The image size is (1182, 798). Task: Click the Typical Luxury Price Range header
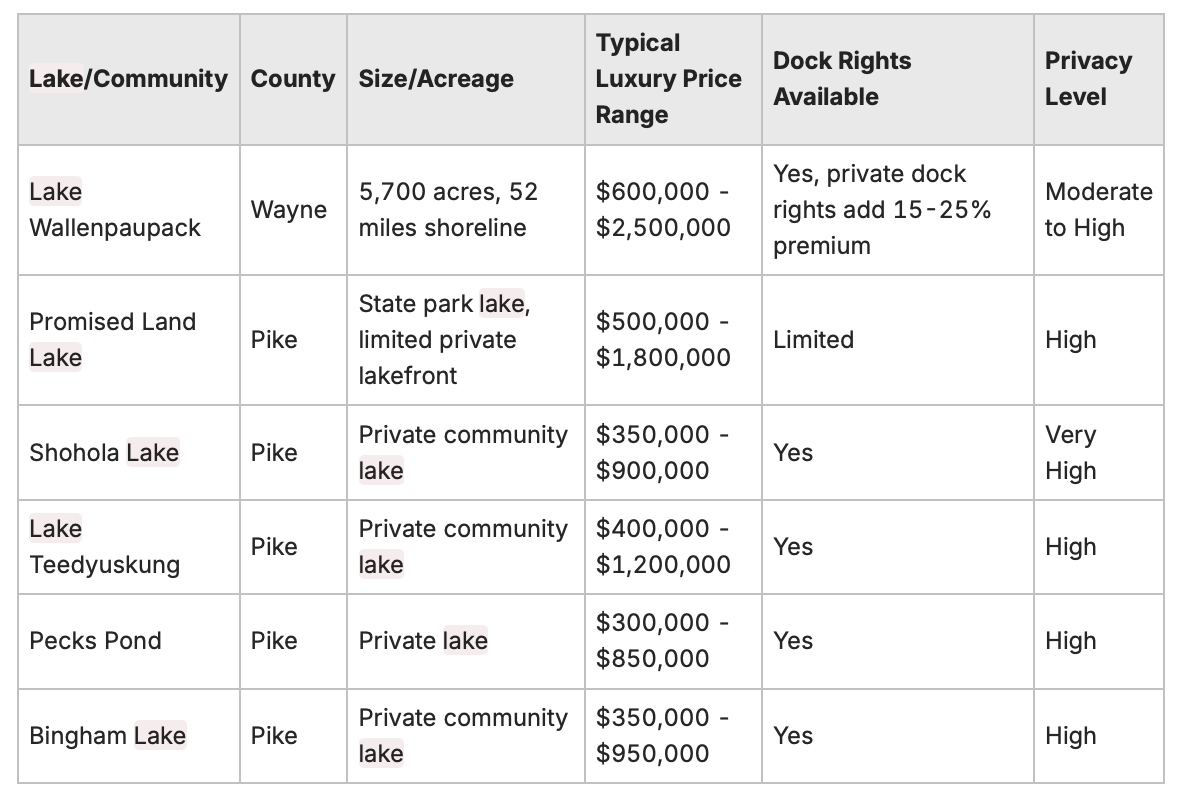pos(668,79)
